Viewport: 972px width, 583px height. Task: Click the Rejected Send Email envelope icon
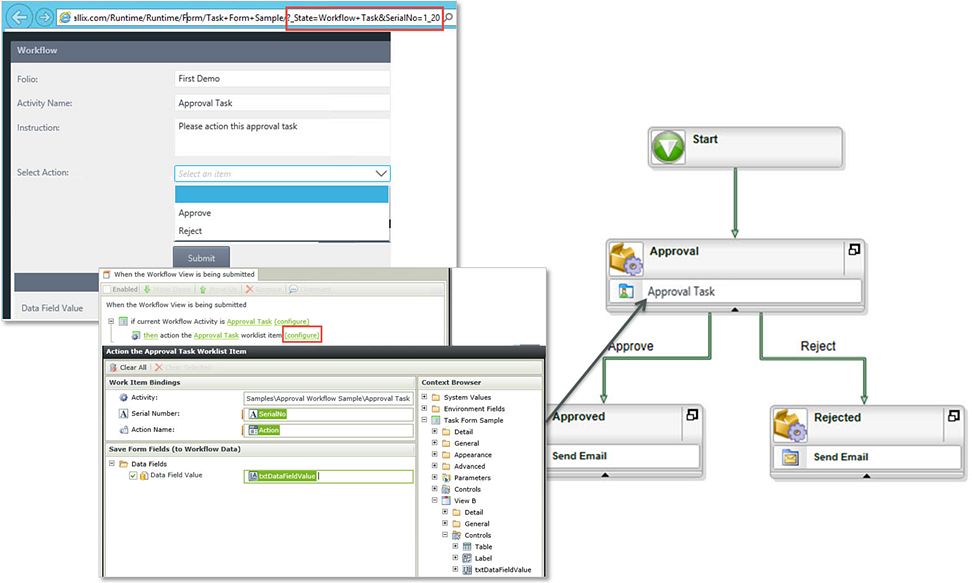tap(790, 458)
